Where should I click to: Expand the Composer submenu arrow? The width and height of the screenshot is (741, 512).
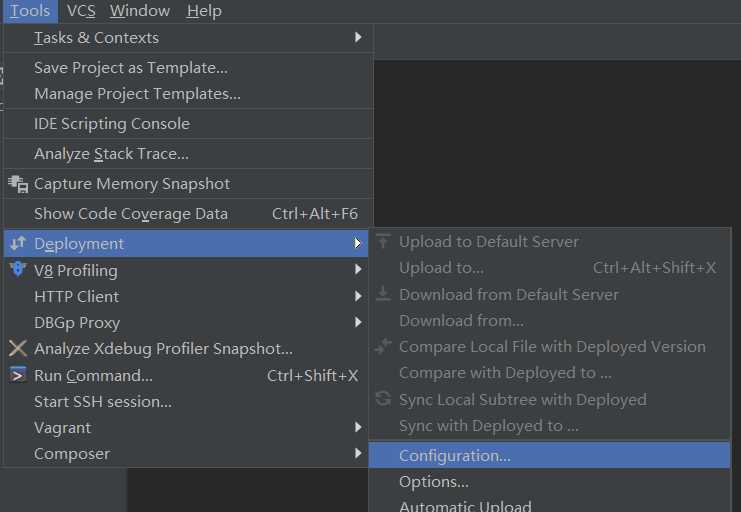click(358, 453)
